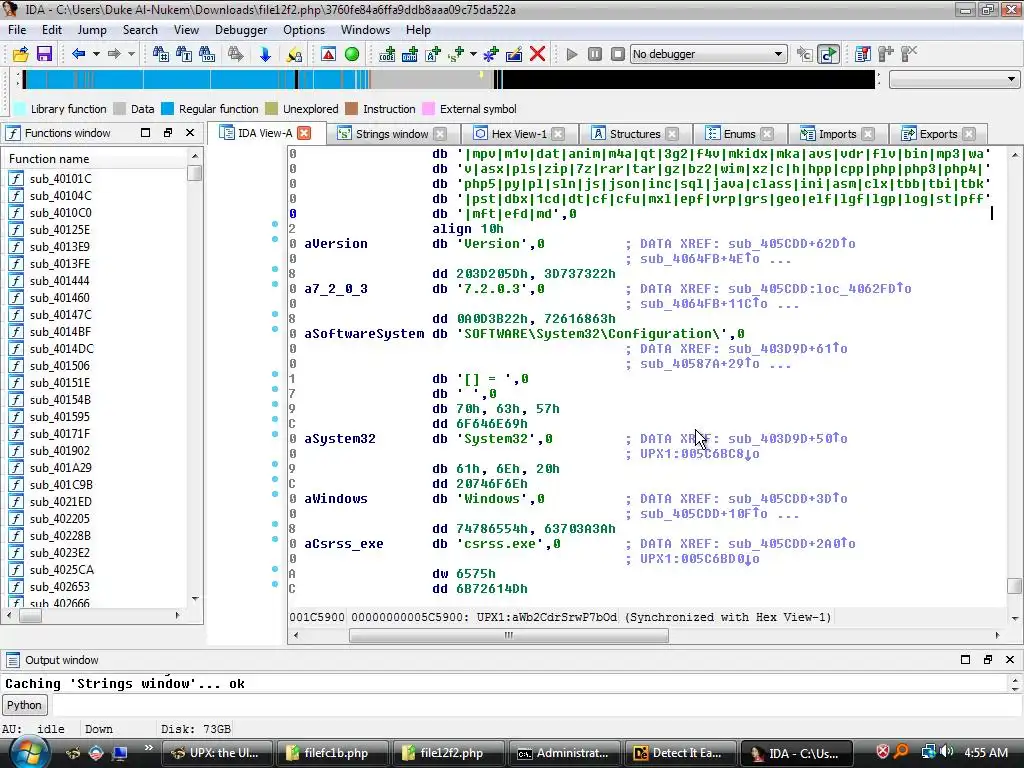The image size is (1024, 768).
Task: Jump forward with the gray right arrow
Action: [114, 54]
